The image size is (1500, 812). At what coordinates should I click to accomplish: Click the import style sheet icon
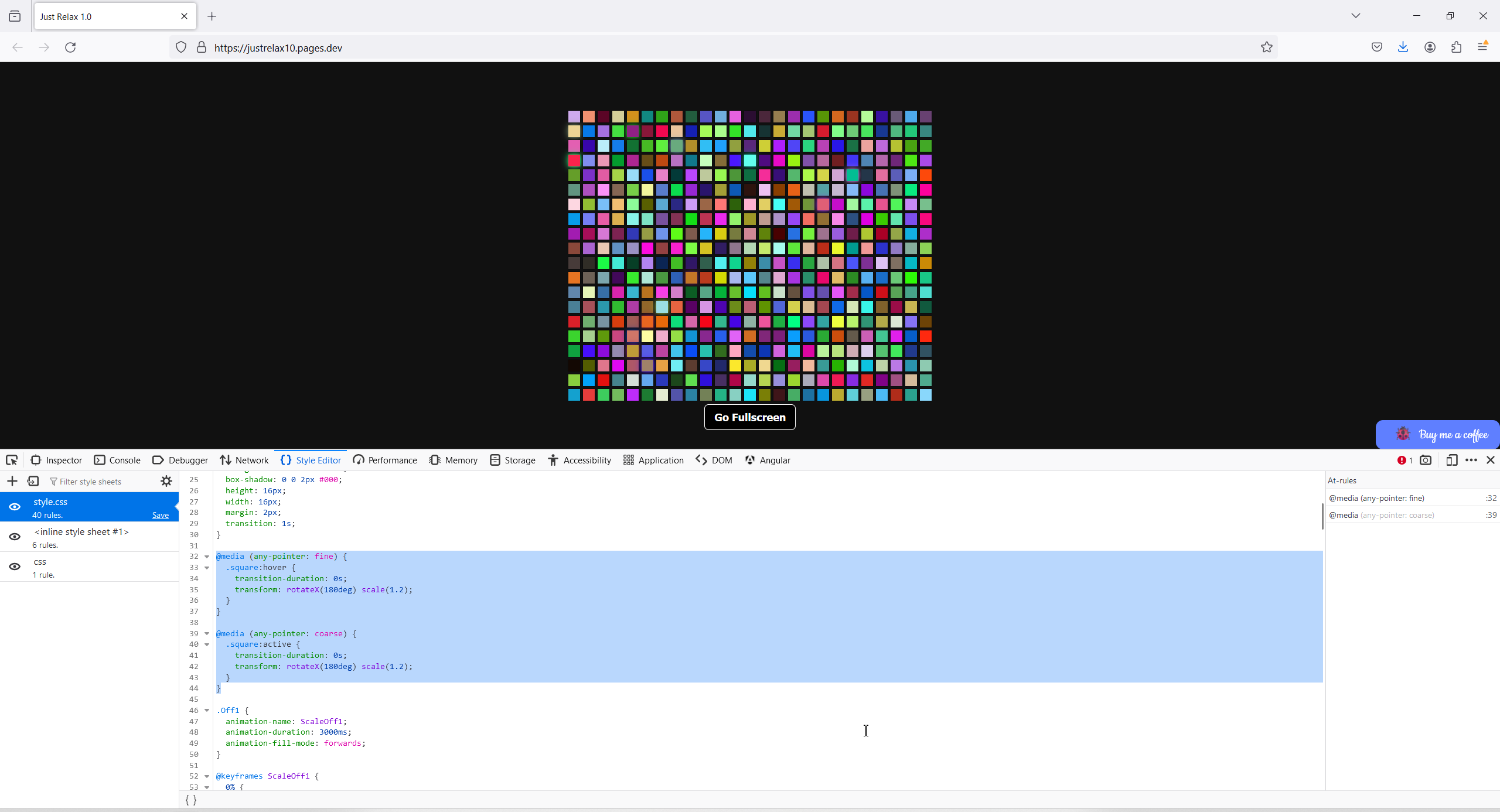tap(33, 482)
